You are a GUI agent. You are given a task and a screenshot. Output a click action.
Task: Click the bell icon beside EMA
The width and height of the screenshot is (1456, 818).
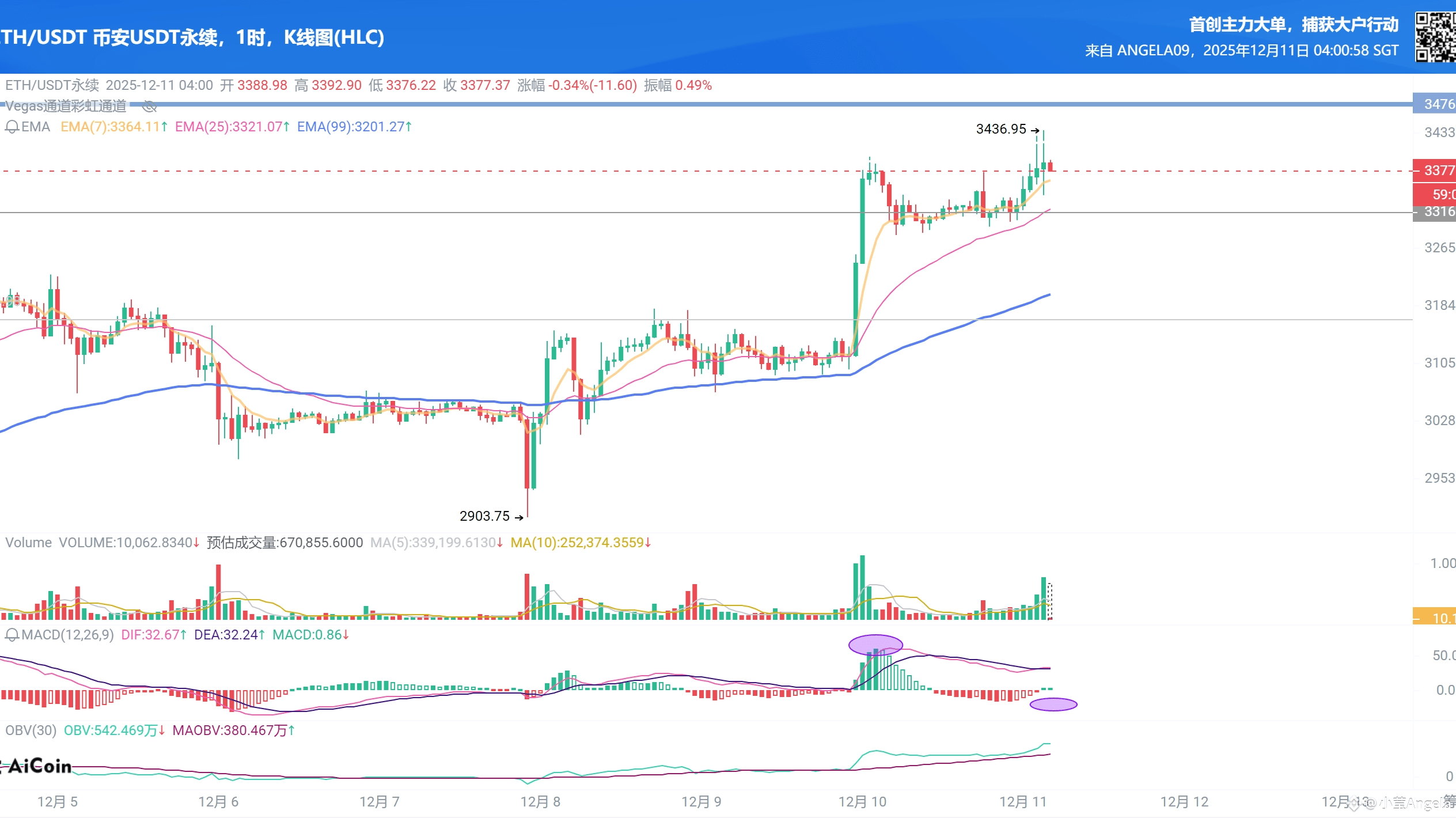click(x=12, y=127)
